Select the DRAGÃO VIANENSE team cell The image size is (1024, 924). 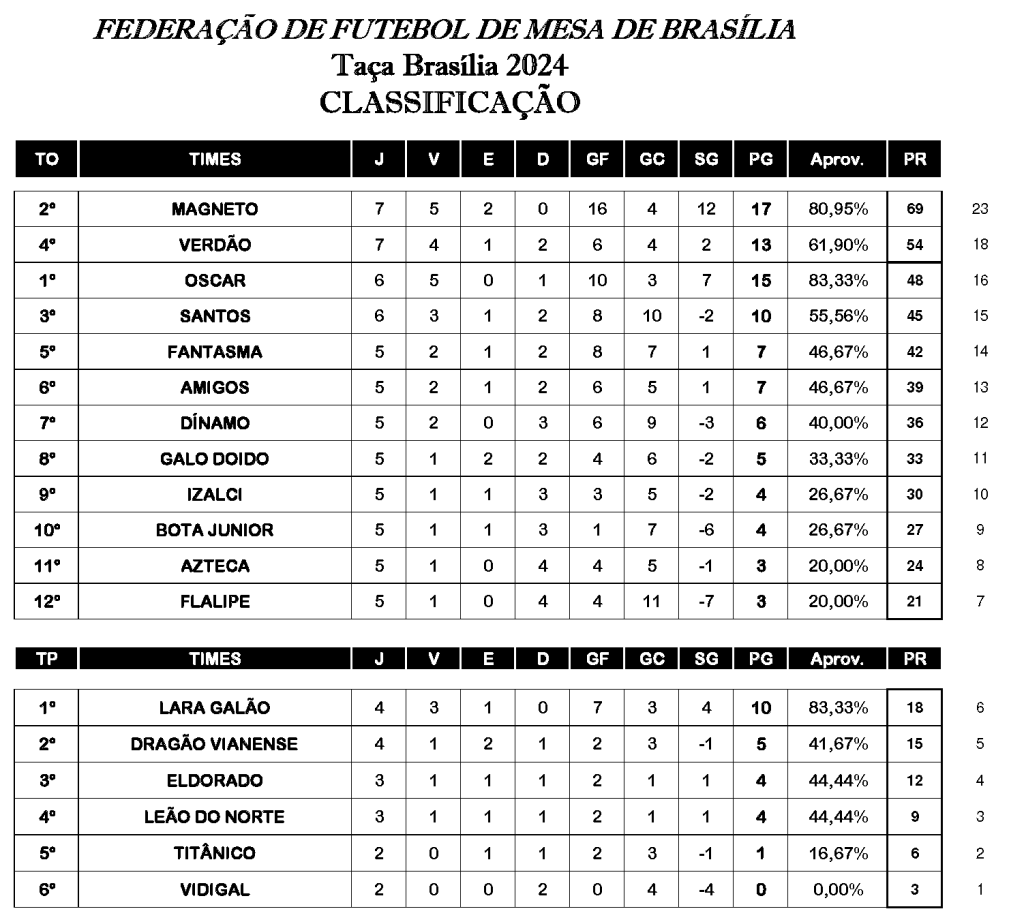coord(215,745)
